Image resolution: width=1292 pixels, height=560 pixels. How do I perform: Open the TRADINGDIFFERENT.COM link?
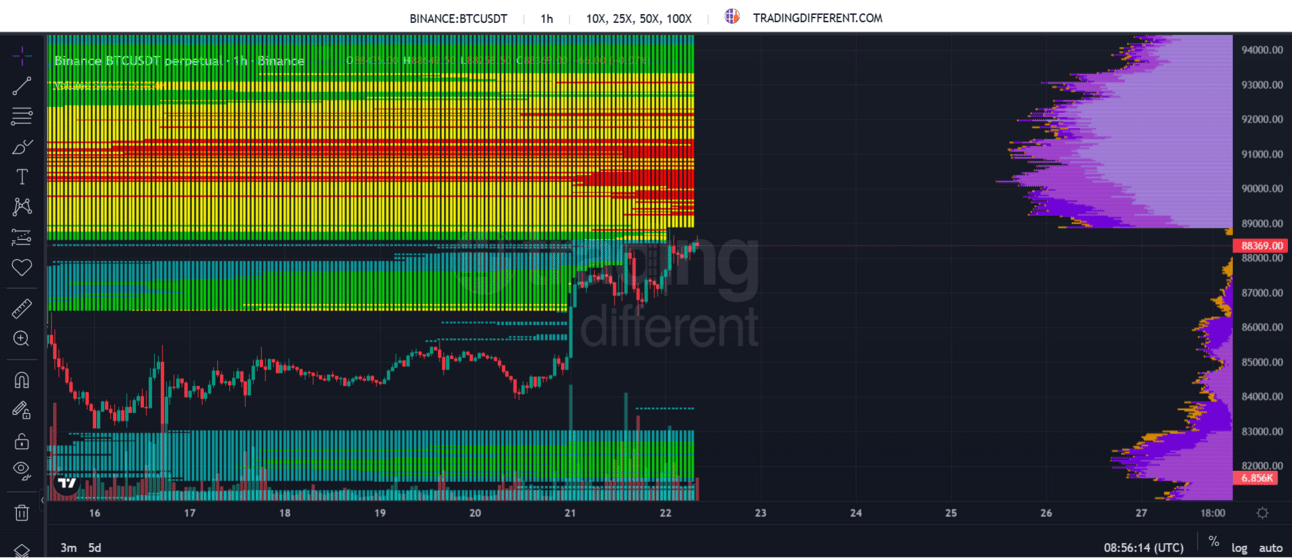tap(817, 18)
